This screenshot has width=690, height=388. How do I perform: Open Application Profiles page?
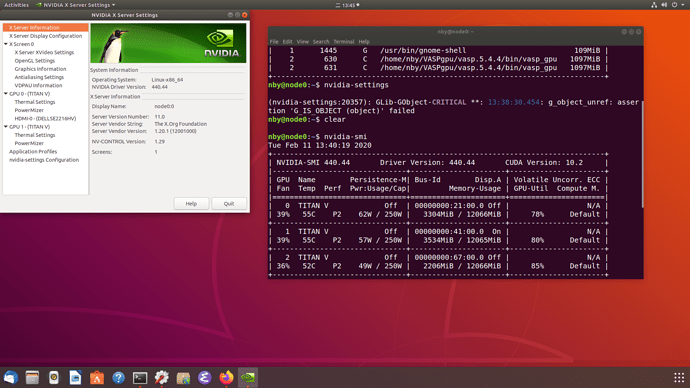click(x=33, y=151)
